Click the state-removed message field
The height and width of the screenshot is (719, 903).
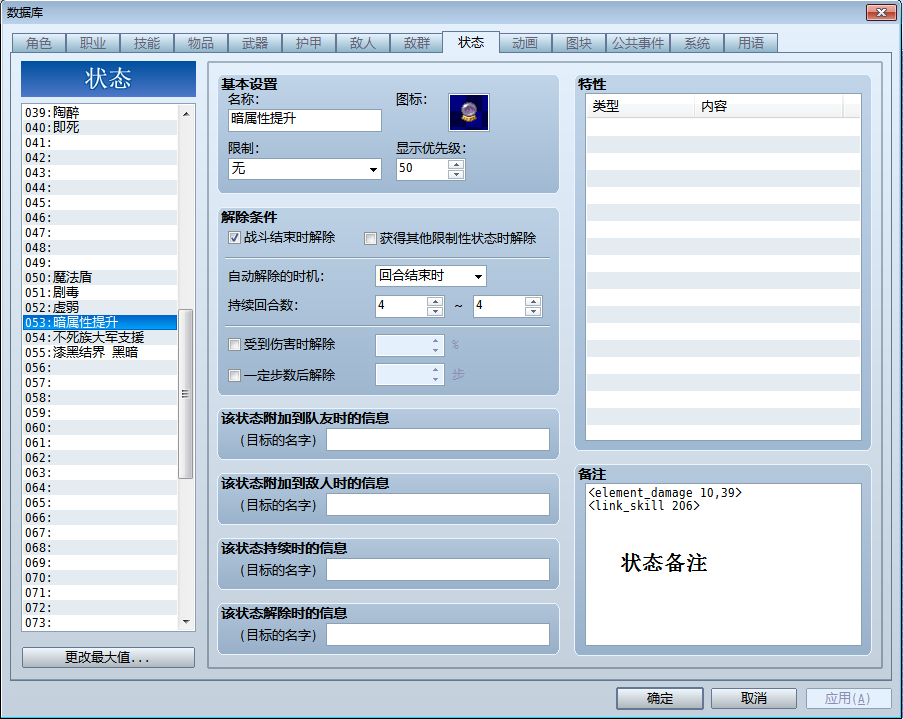[x=438, y=635]
